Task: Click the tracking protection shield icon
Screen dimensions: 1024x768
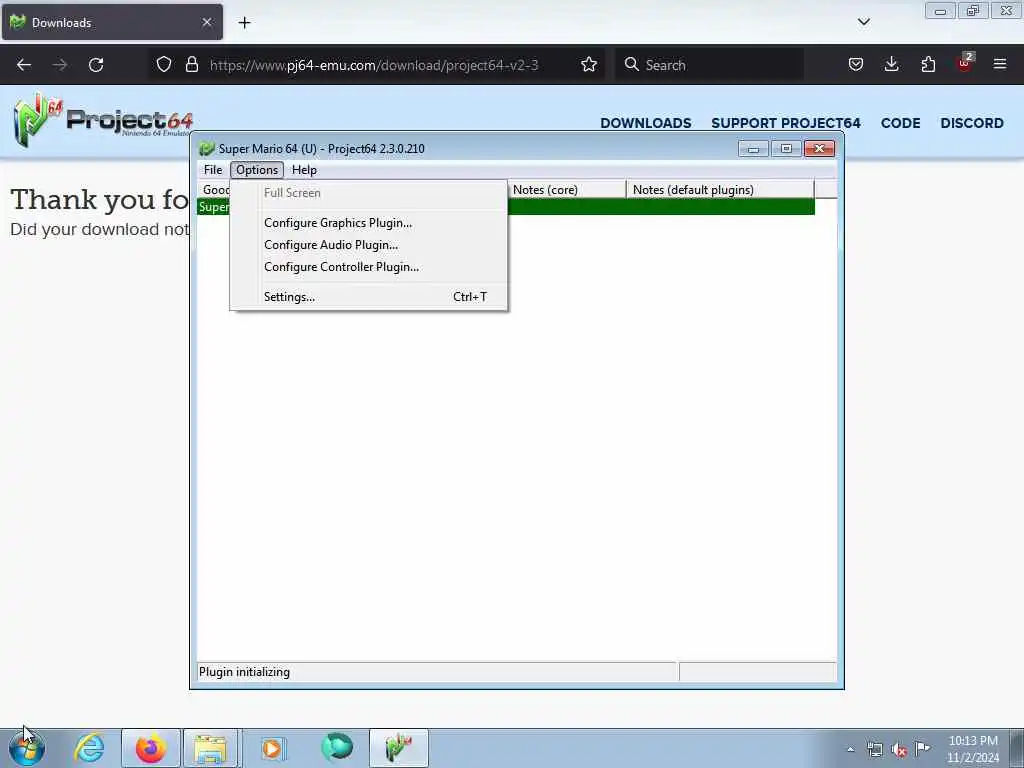Action: [x=164, y=65]
